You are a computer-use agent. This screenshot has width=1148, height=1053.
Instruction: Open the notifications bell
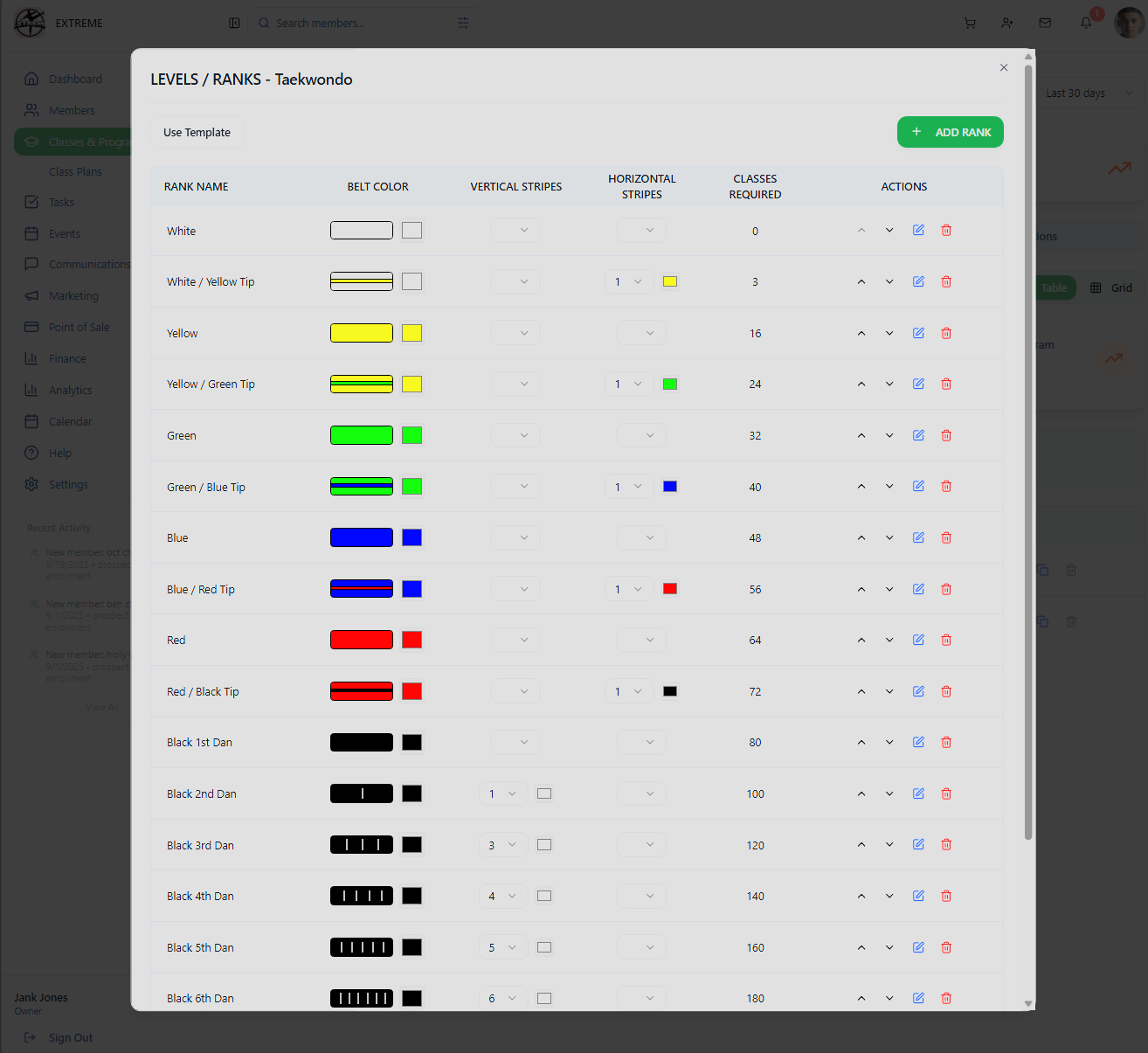[1086, 23]
